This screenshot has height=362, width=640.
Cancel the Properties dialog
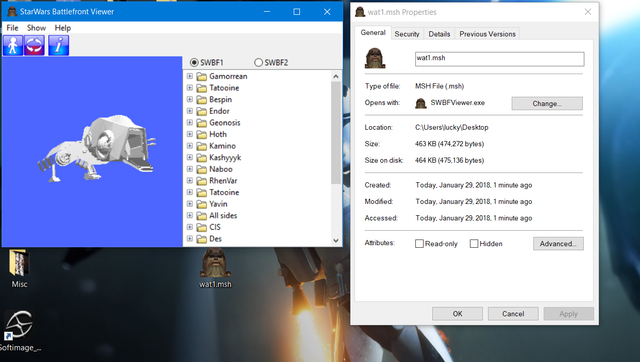coord(513,313)
